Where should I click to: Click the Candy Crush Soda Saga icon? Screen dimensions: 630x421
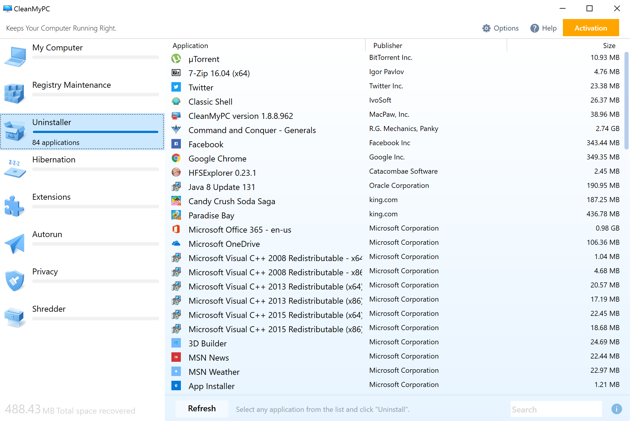pos(176,201)
